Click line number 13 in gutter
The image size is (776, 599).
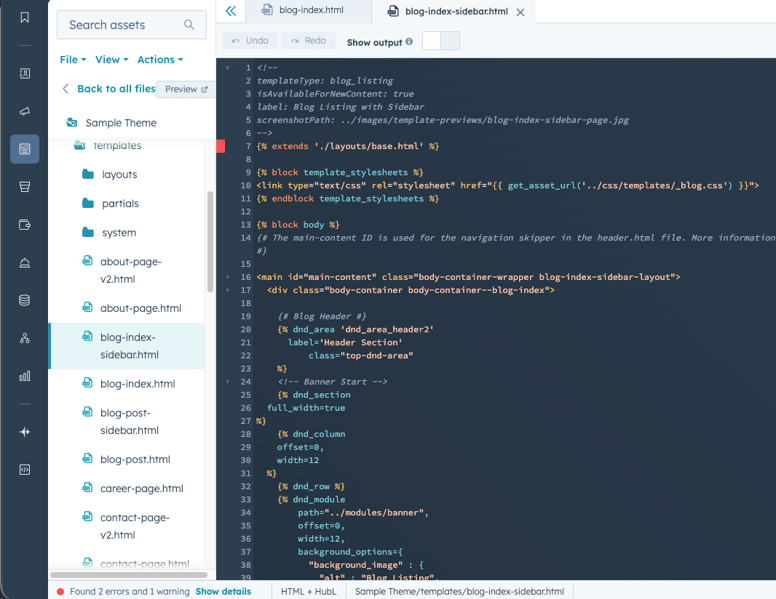tap(245, 225)
